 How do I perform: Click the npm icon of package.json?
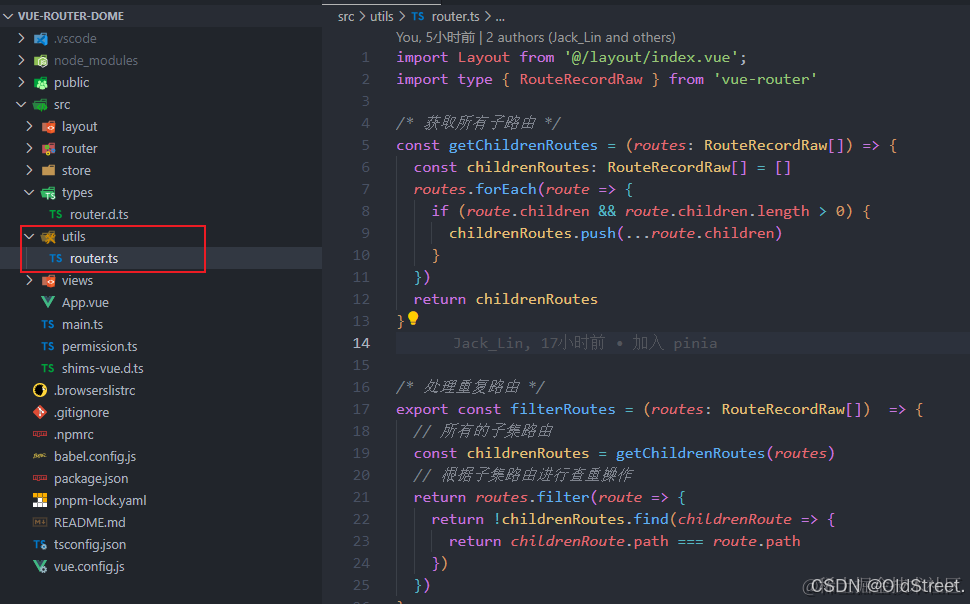(40, 478)
